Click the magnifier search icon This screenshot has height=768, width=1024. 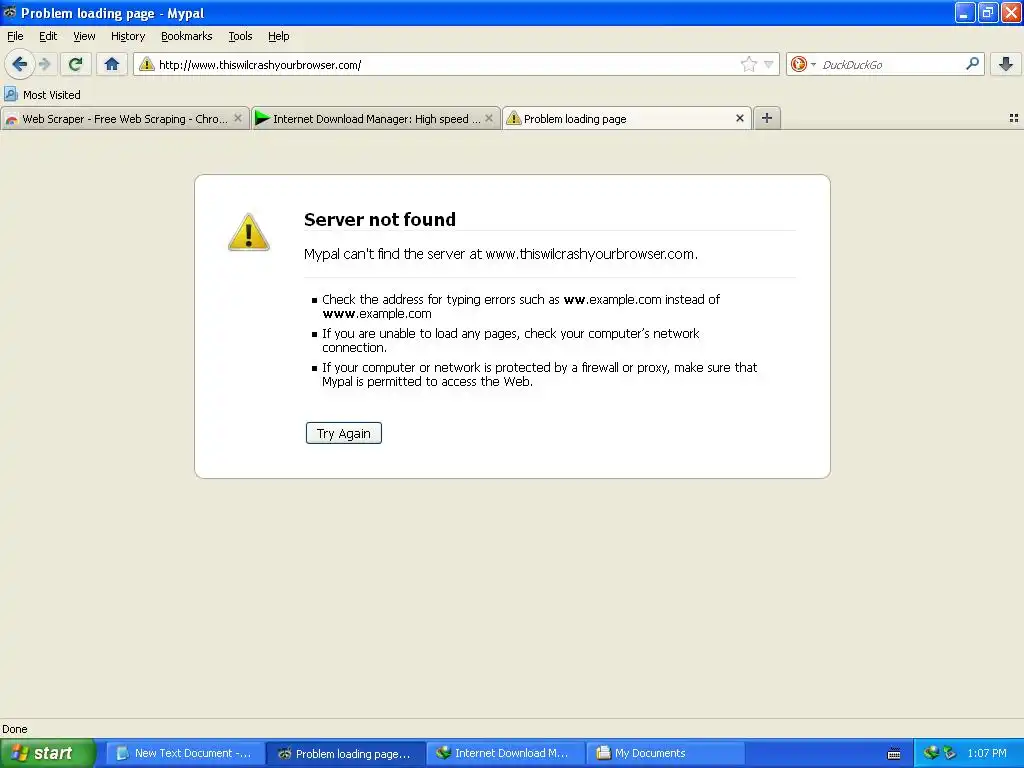pos(972,64)
